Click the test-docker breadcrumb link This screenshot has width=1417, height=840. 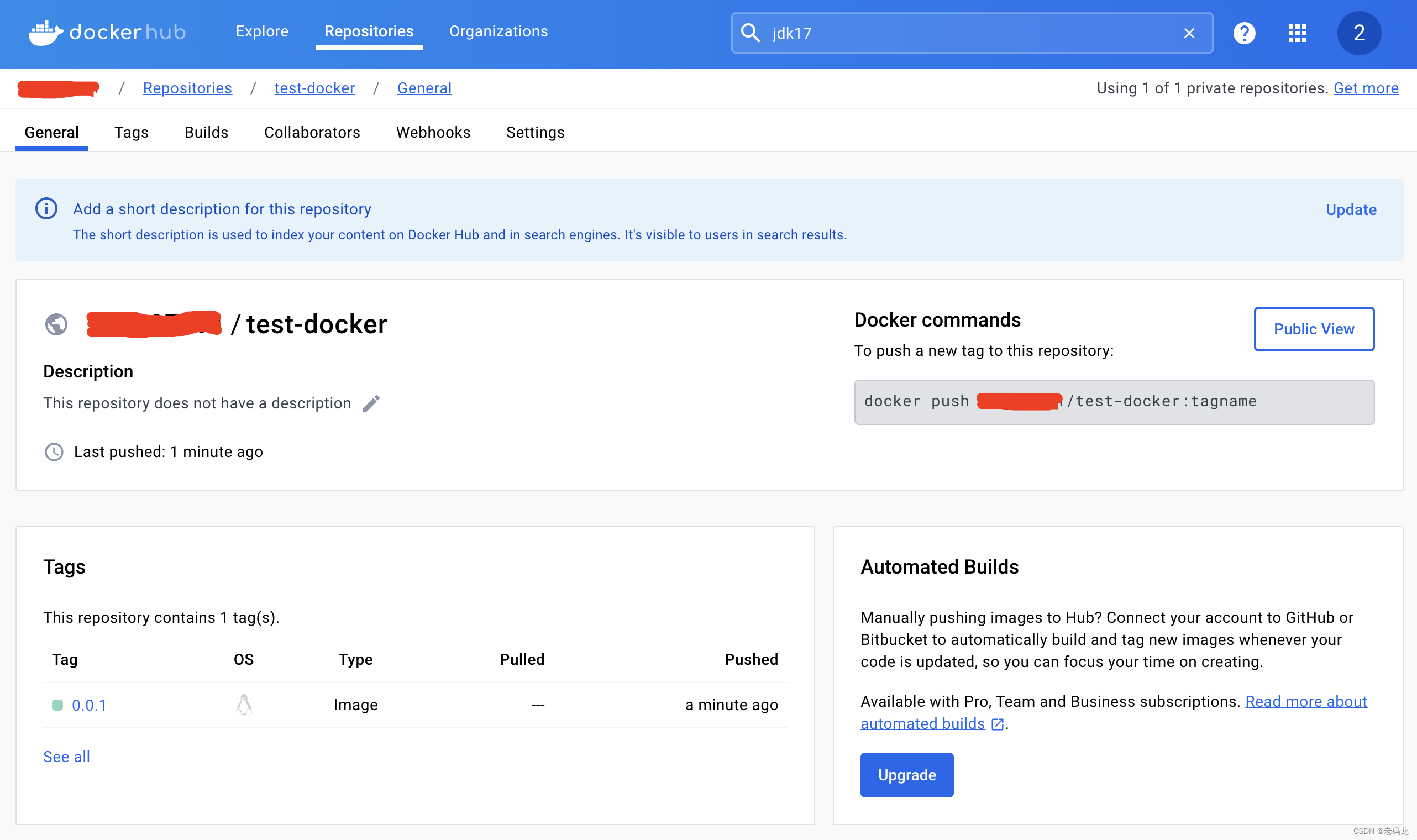pos(314,88)
